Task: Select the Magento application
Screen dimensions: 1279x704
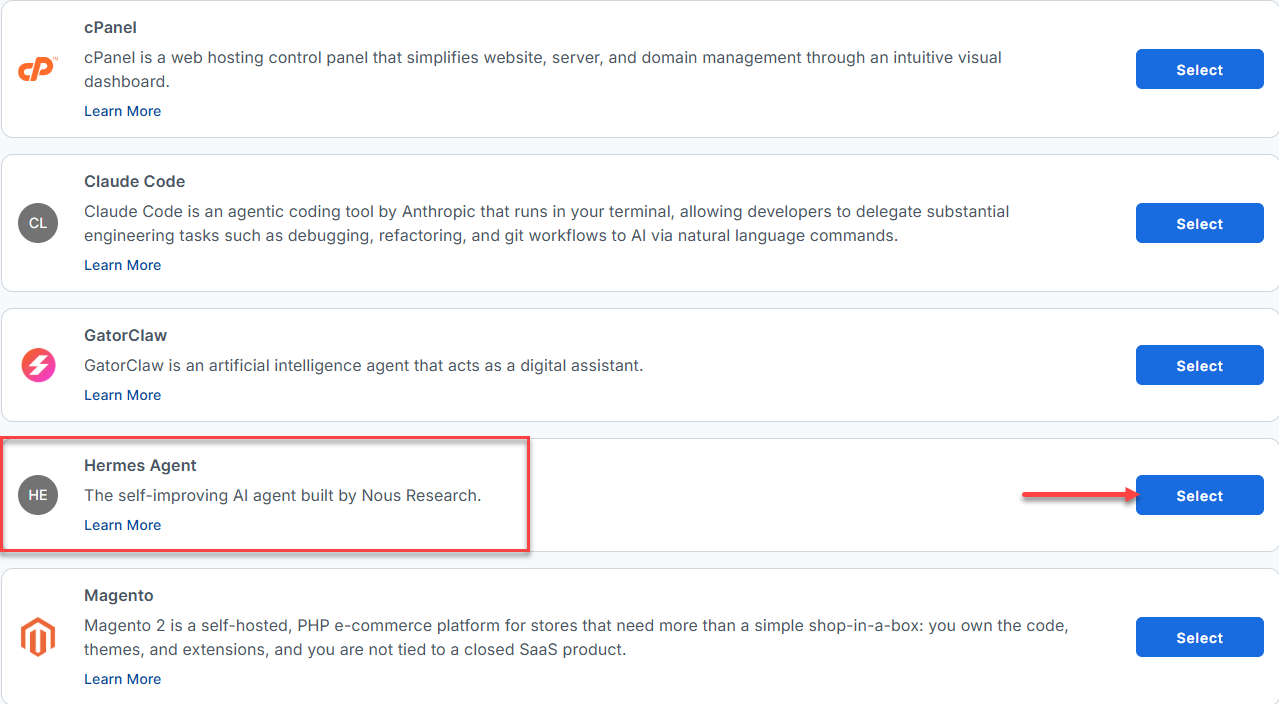Action: coord(1199,638)
